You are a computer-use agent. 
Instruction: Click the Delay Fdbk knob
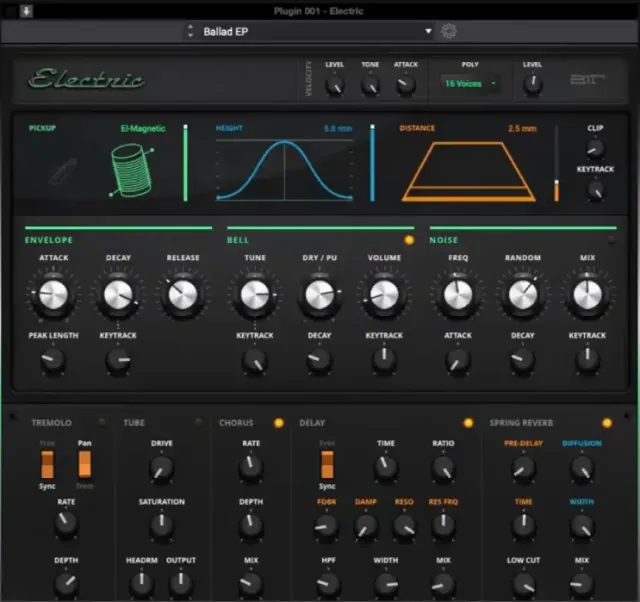326,526
